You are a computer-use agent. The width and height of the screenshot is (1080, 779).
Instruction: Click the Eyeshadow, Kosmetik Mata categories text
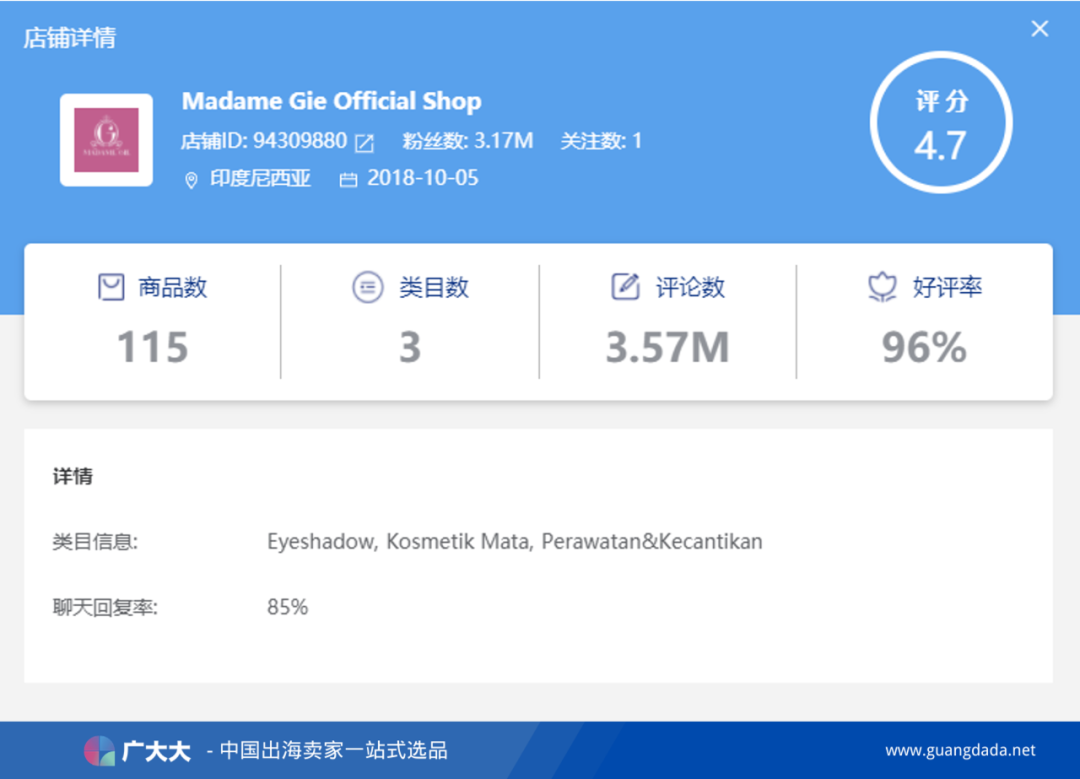[x=515, y=542]
